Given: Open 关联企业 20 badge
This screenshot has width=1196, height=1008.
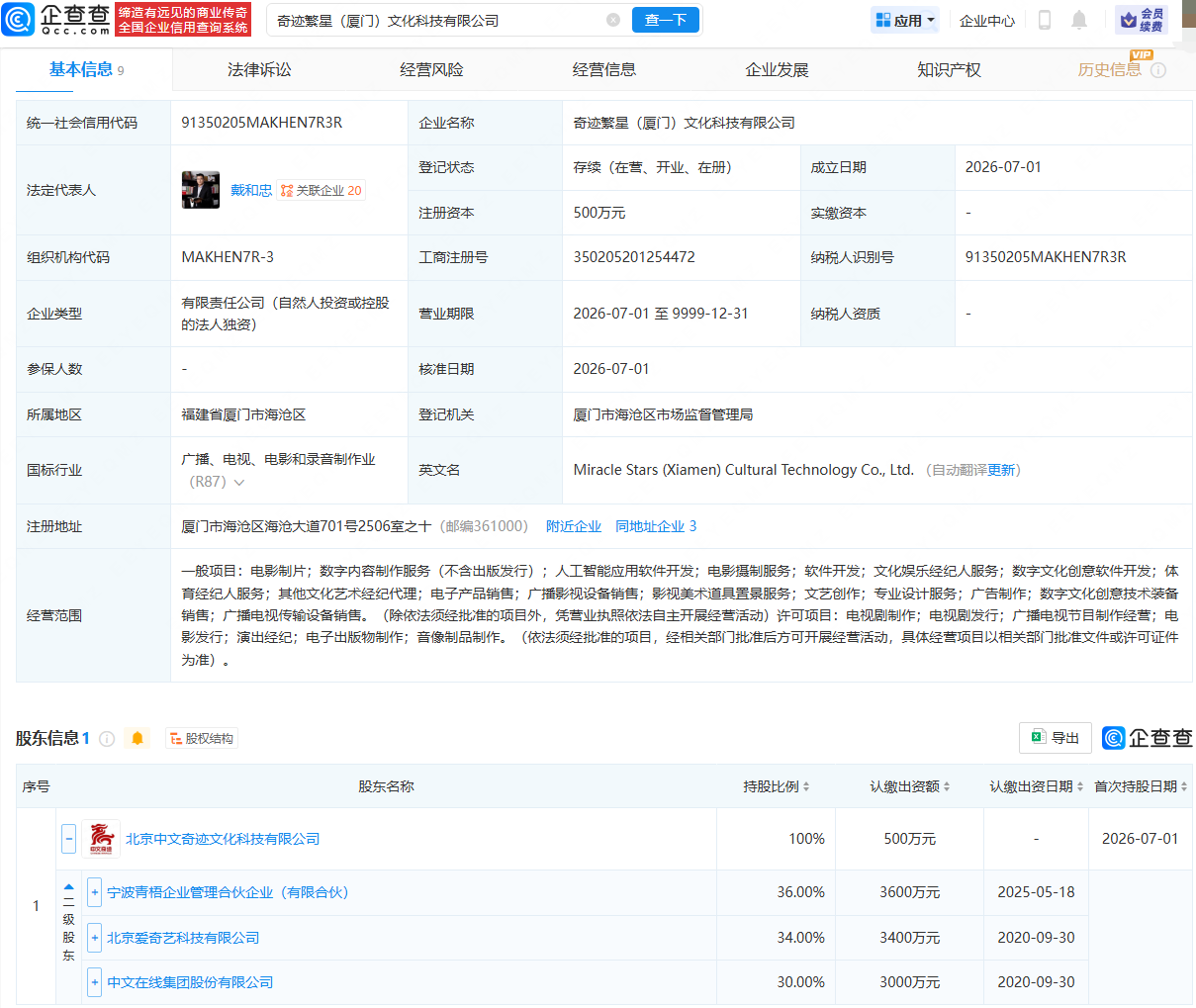Looking at the screenshot, I should 322,190.
